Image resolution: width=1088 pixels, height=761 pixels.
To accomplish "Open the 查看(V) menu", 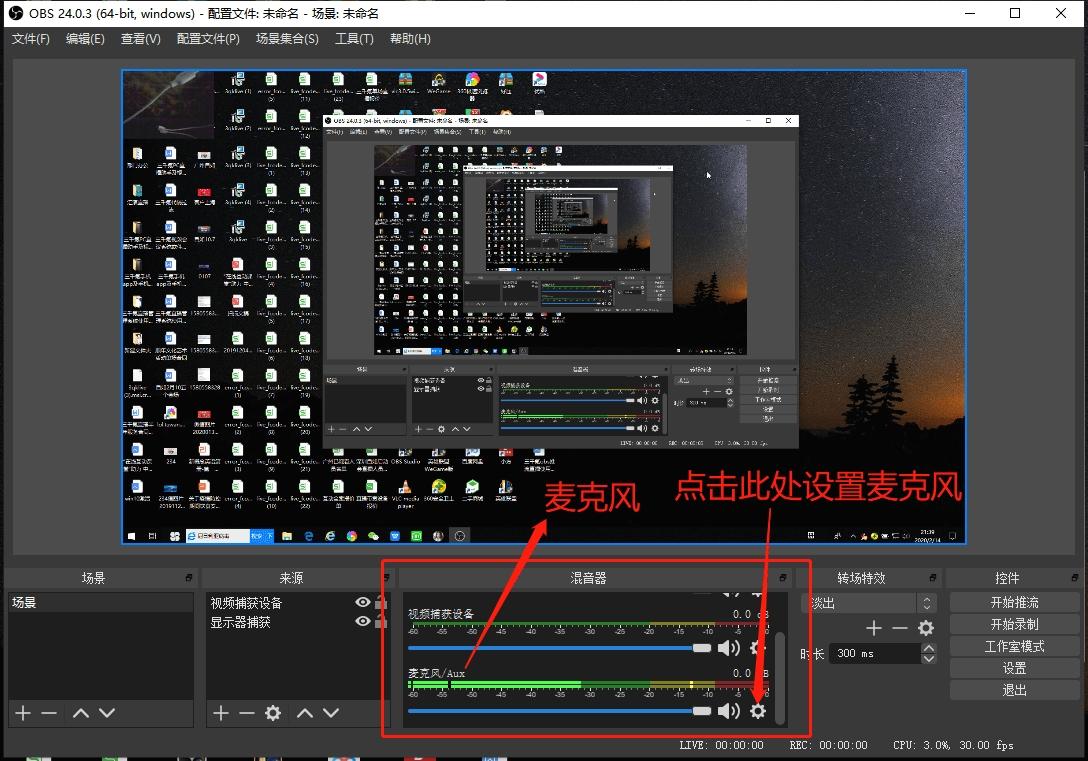I will click(141, 39).
